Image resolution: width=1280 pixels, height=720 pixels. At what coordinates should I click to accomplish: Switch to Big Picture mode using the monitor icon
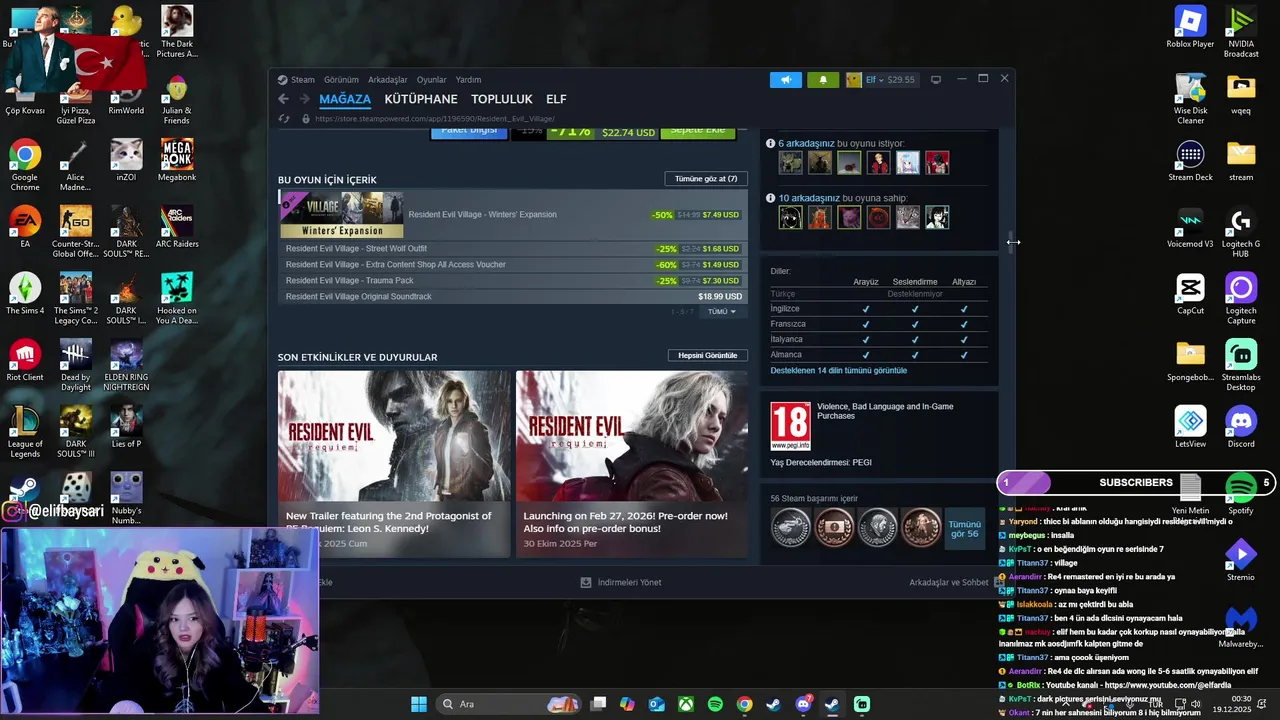(x=936, y=79)
